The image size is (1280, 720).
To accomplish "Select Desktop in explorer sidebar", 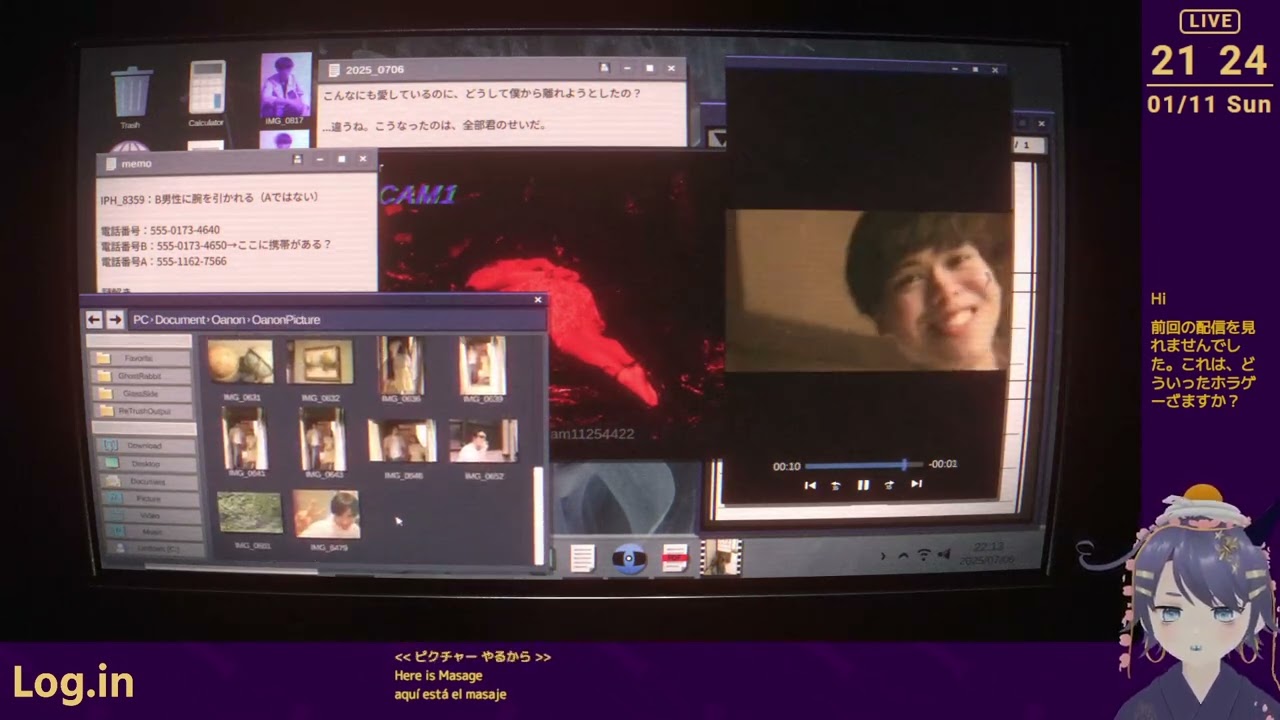I will [145, 464].
